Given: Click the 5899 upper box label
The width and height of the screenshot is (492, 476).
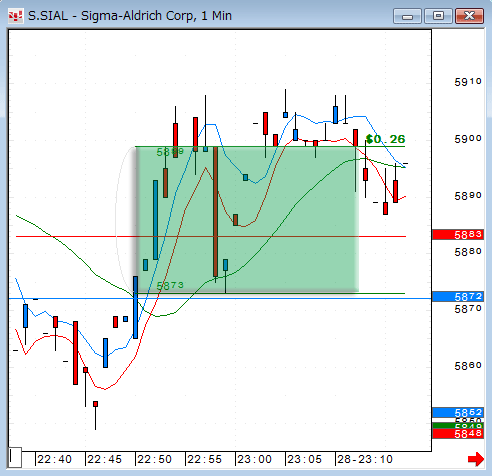Looking at the screenshot, I should (170, 152).
